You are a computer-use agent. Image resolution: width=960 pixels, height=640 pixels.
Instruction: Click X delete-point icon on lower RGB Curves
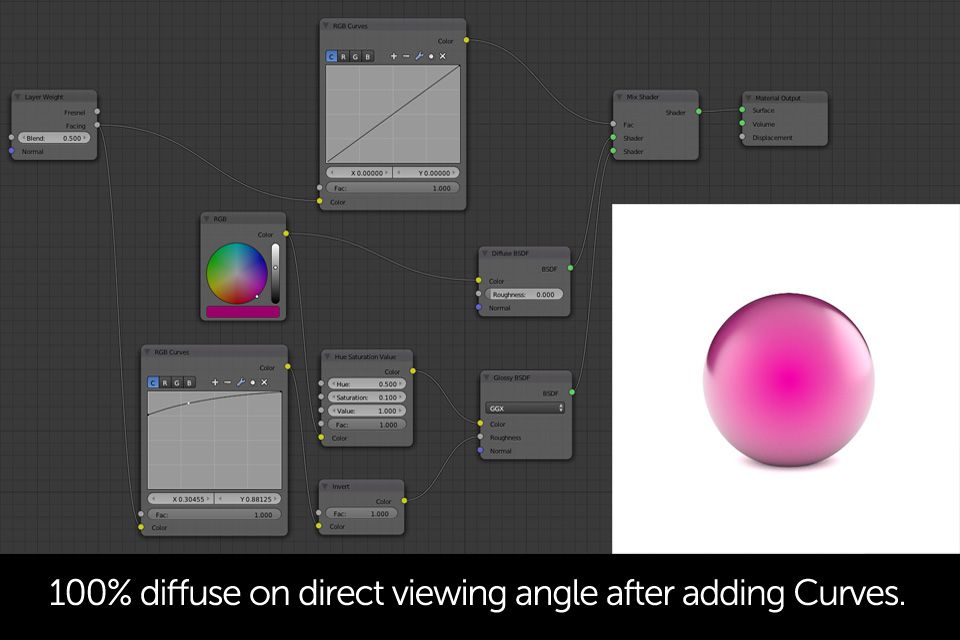coord(264,382)
